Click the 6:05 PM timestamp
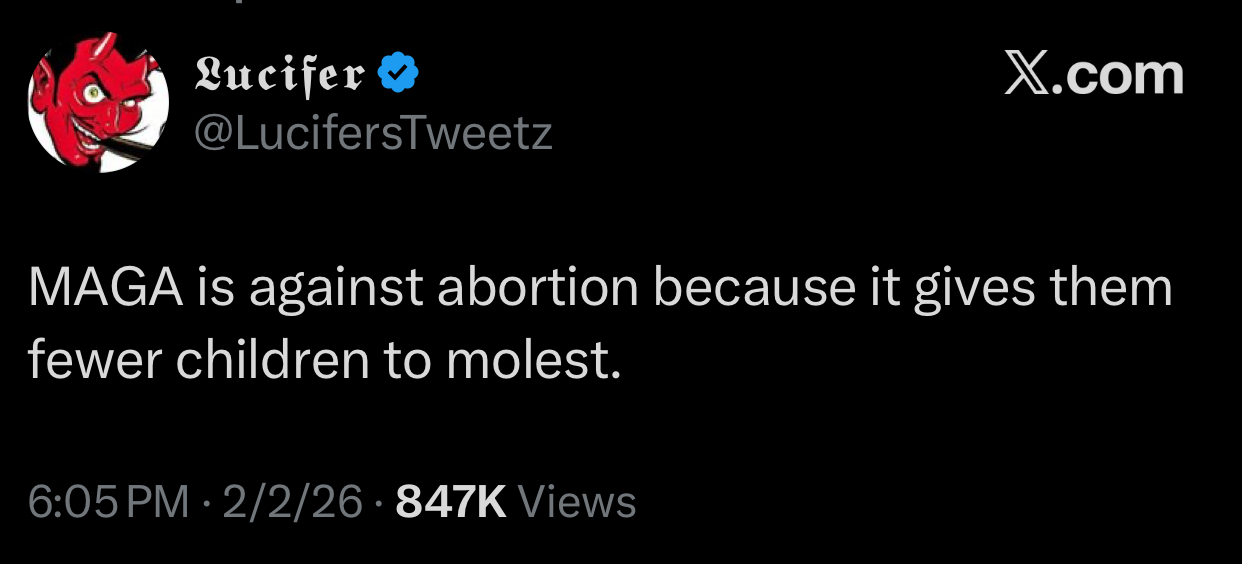The width and height of the screenshot is (1242, 564). 108,501
